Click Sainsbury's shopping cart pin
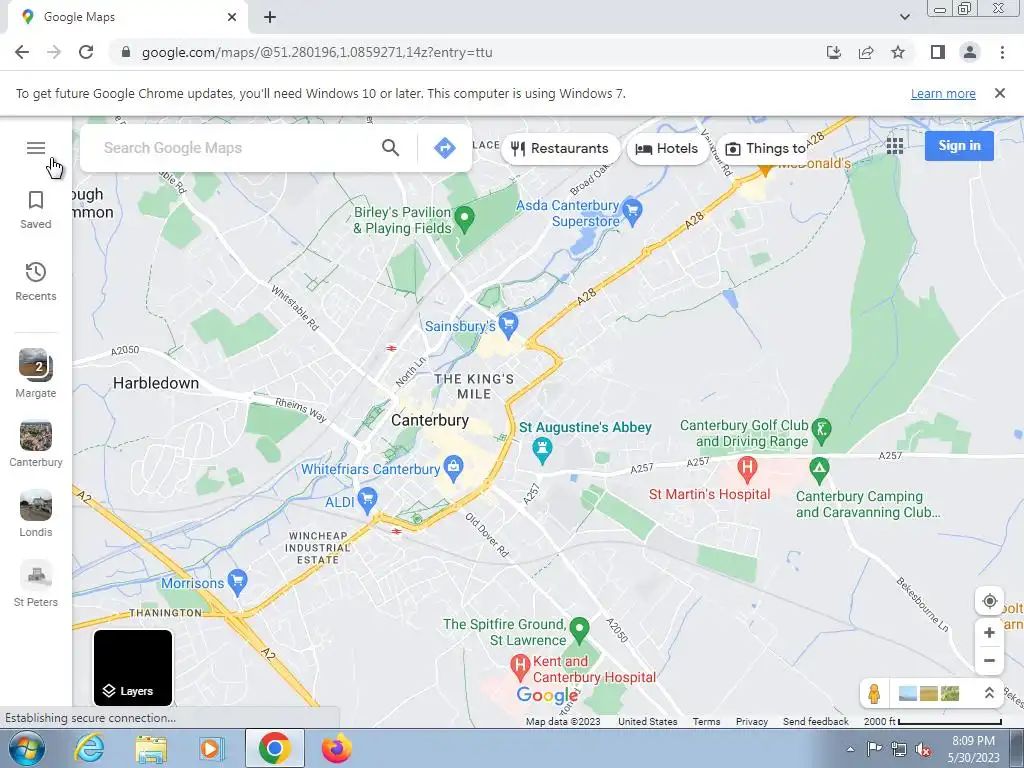The width and height of the screenshot is (1024, 768). (507, 323)
